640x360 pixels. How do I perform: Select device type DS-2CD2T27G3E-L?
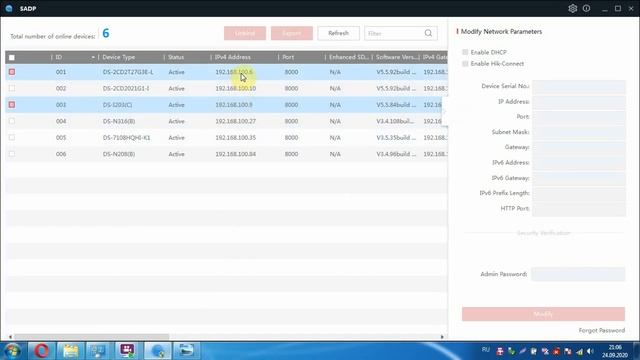128,72
